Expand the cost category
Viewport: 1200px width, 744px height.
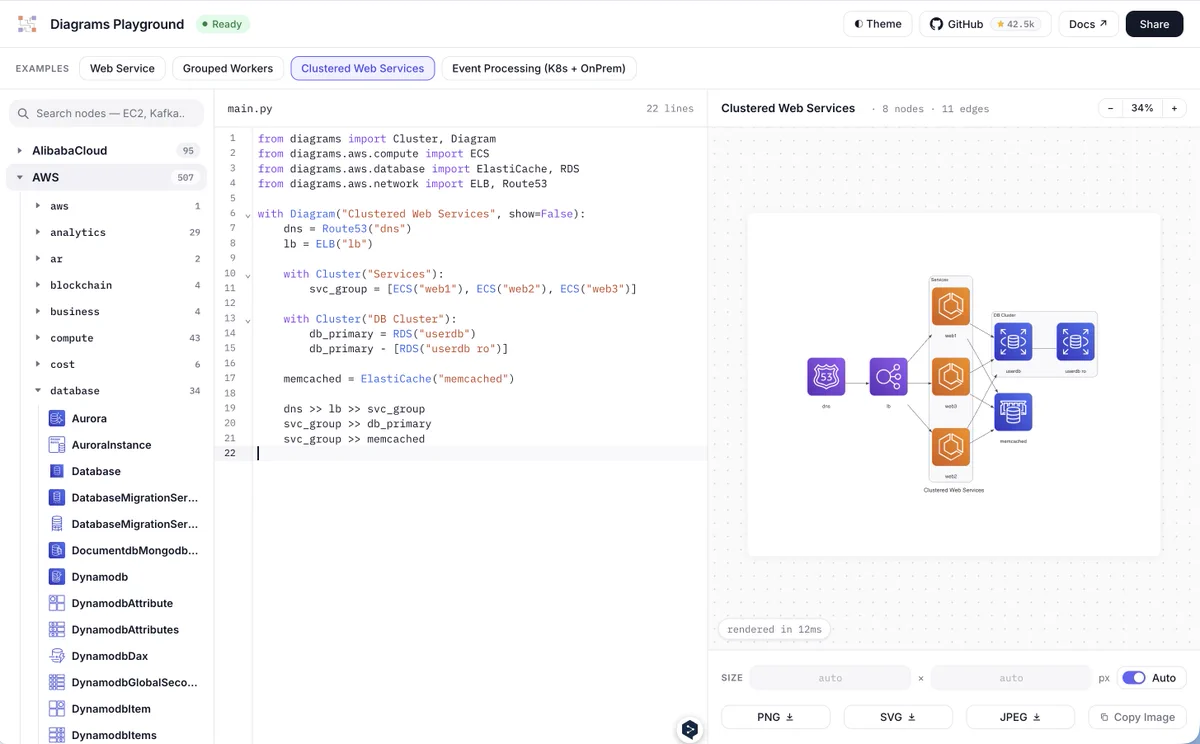coord(38,364)
